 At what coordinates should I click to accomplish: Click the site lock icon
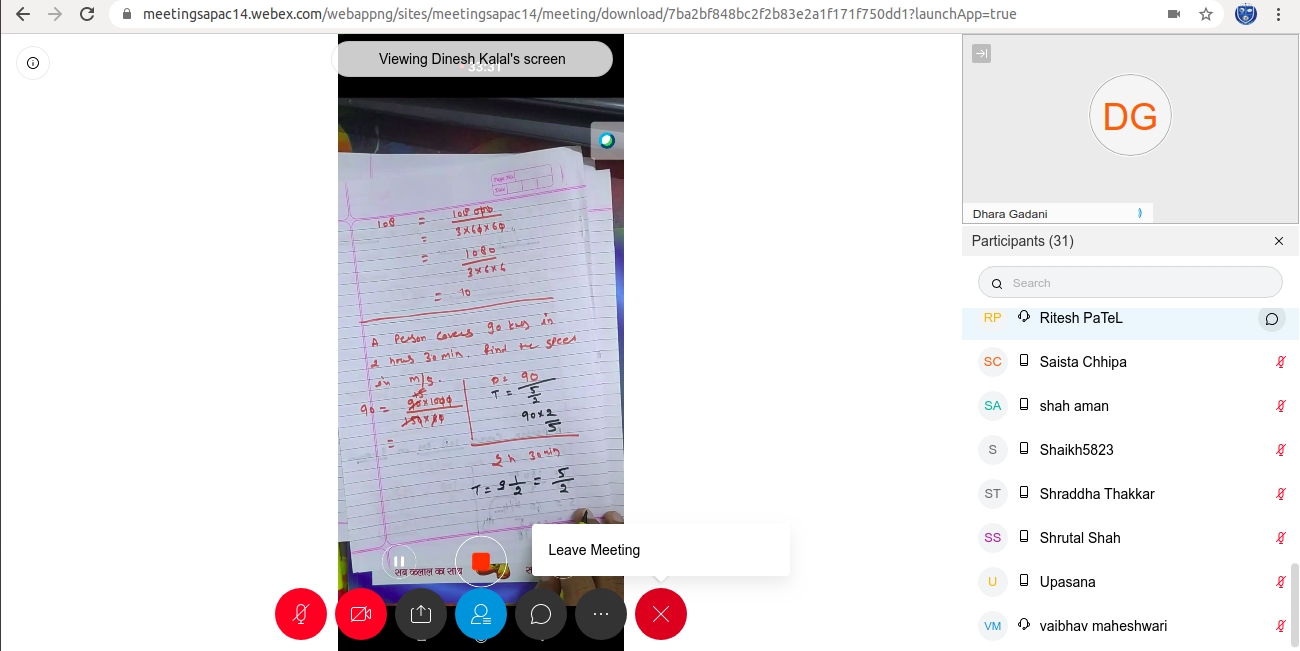click(x=126, y=15)
